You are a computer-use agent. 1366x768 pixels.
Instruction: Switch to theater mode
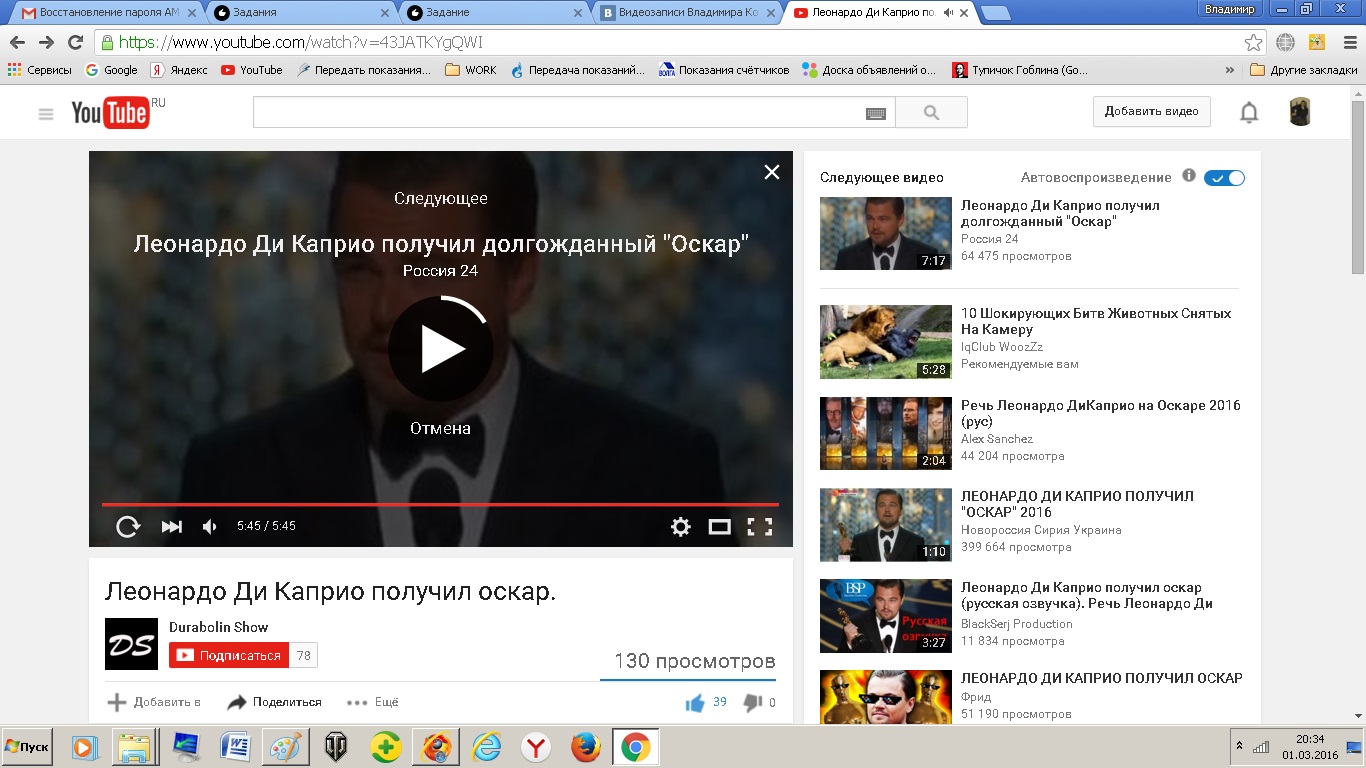tap(720, 526)
